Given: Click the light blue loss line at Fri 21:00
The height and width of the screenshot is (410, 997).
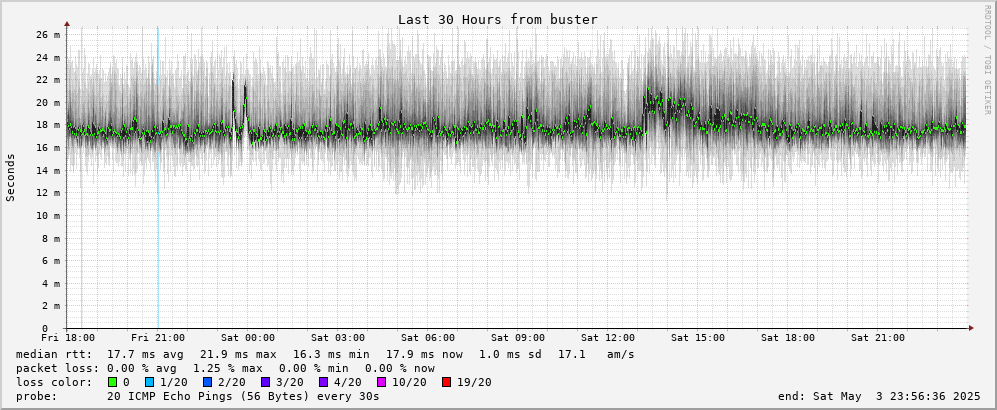Looking at the screenshot, I should [x=158, y=178].
